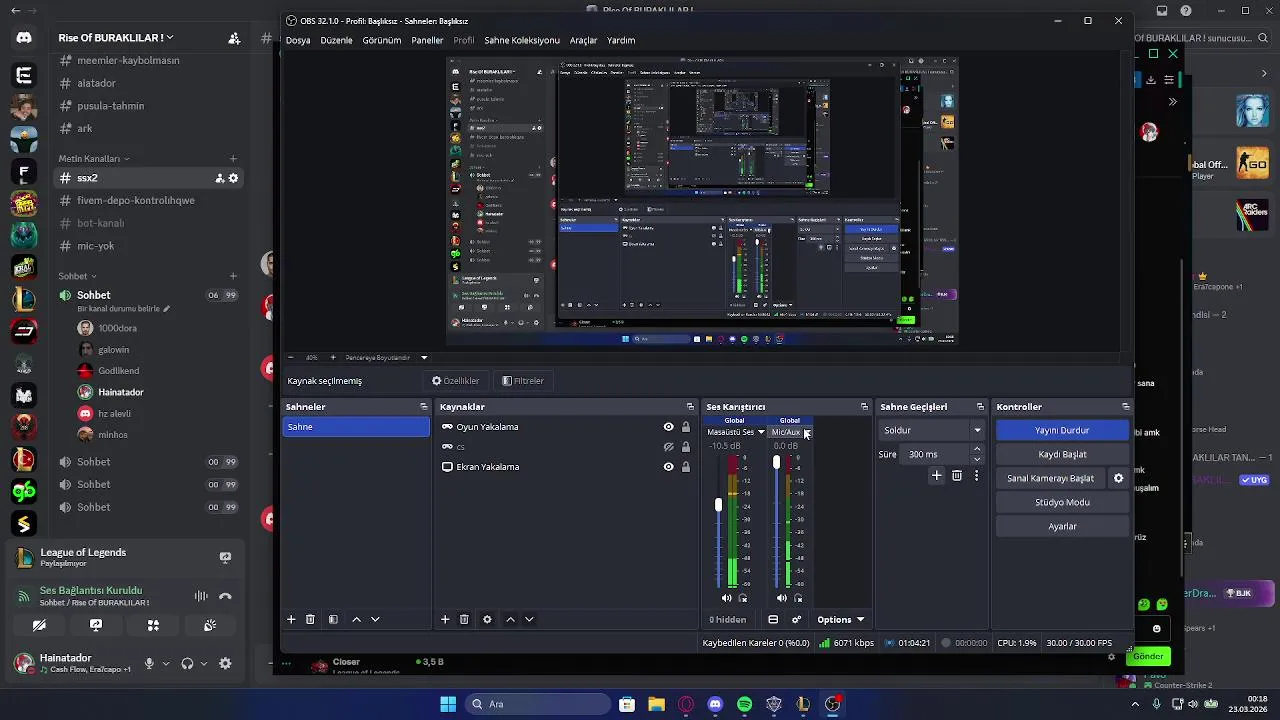Toggle monitoring for Mic/Aux channel
1280x720 pixels.
797,598
